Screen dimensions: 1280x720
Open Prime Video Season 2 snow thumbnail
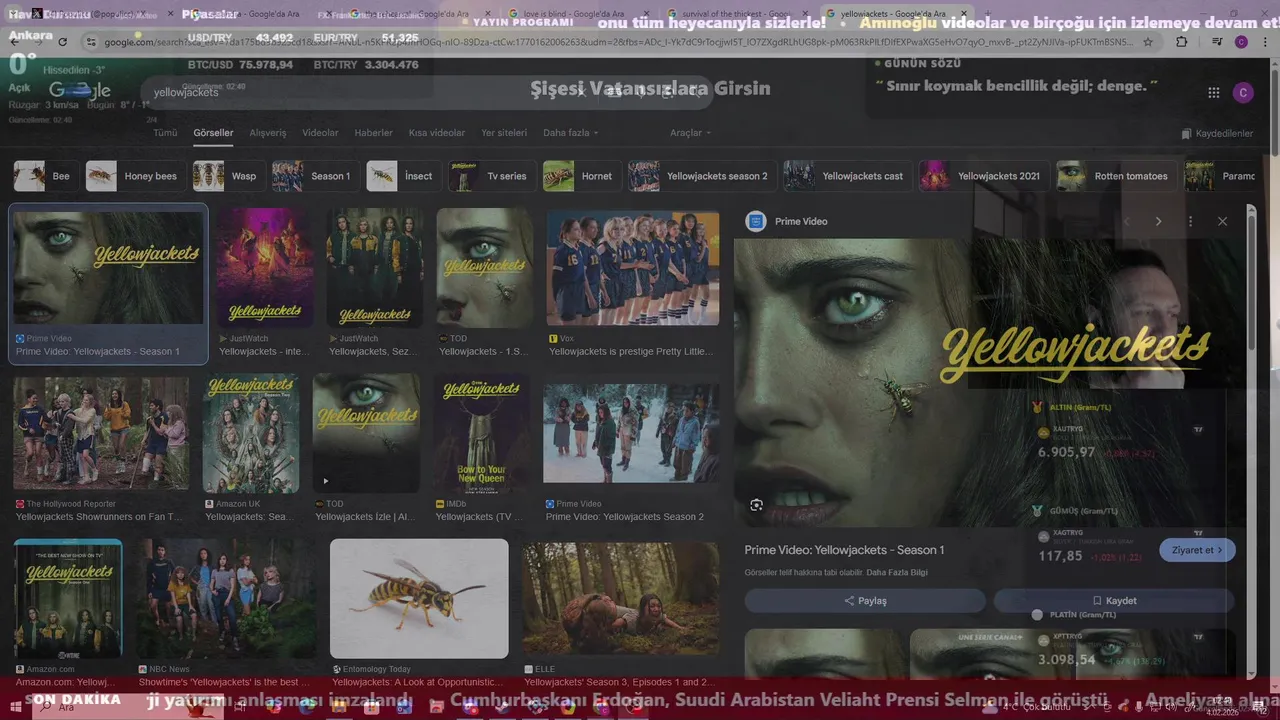[631, 433]
